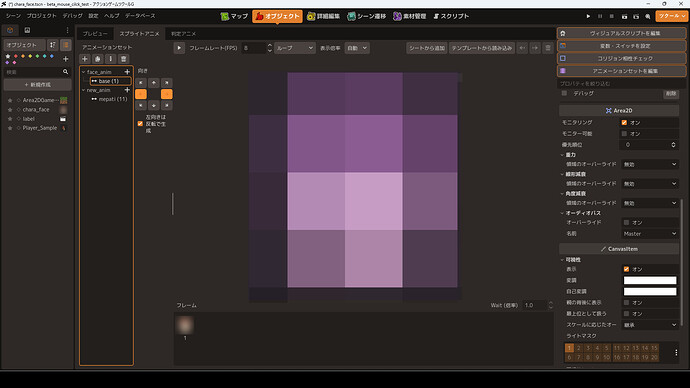
Task: Select the mepati (11) animation
Action: 110,99
